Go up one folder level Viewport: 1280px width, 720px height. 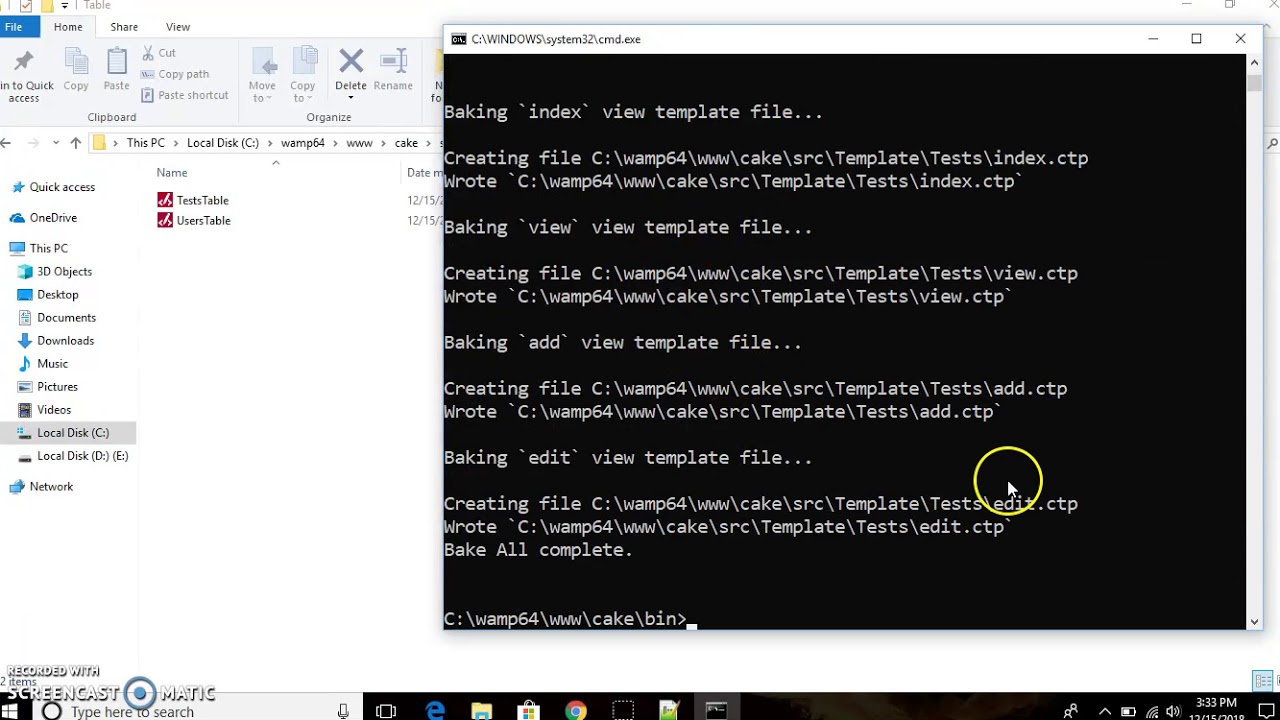click(x=76, y=143)
